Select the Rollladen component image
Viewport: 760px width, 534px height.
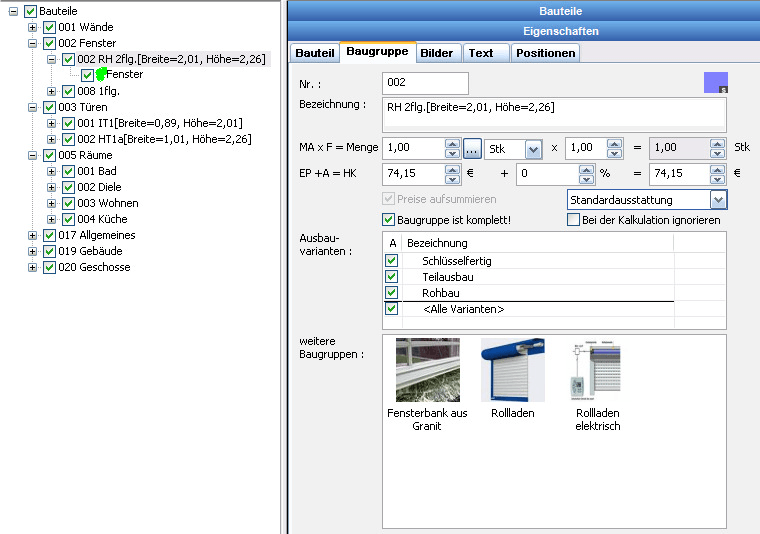click(512, 370)
